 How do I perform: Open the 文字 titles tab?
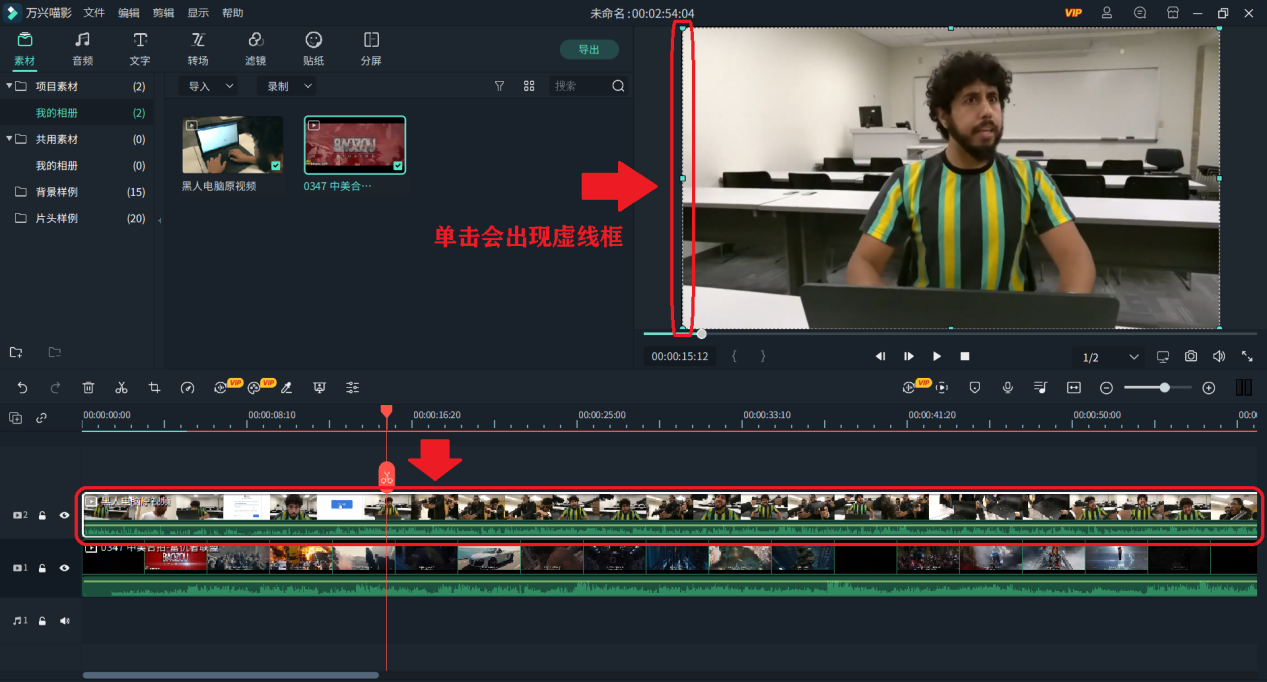(140, 49)
